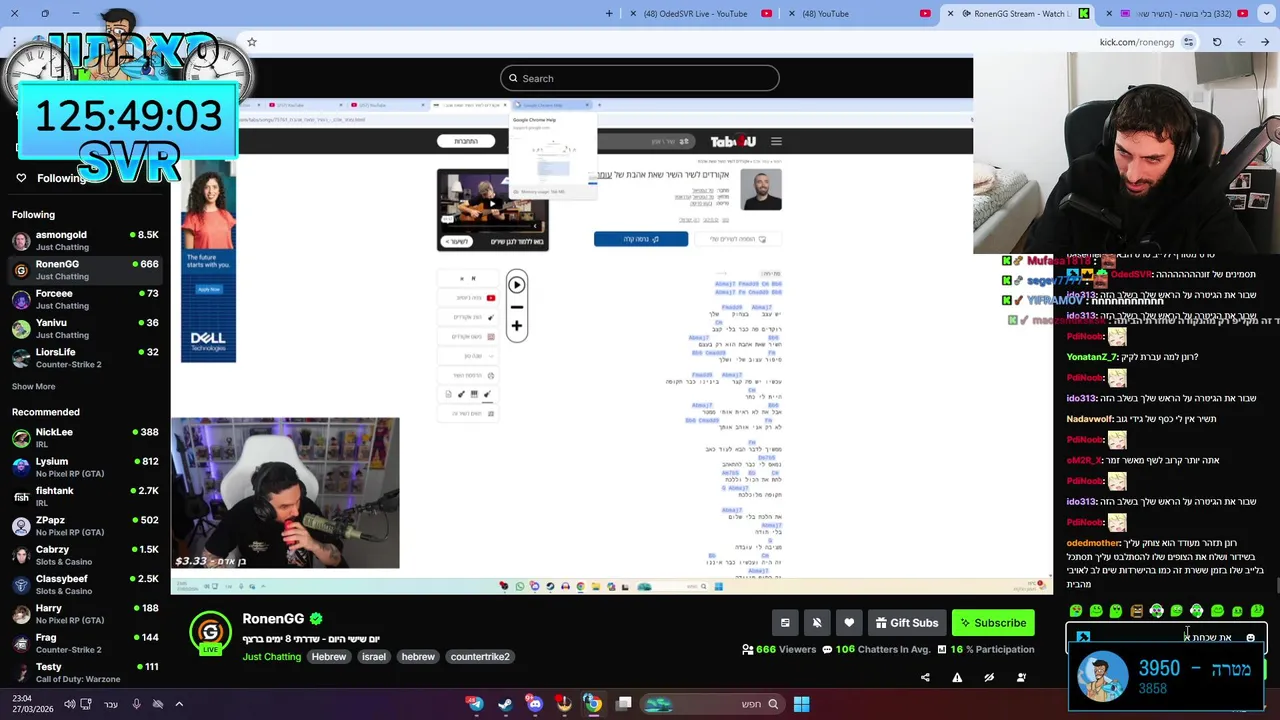Click the Just Chatting category link
The image size is (1280, 720).
coord(271,657)
